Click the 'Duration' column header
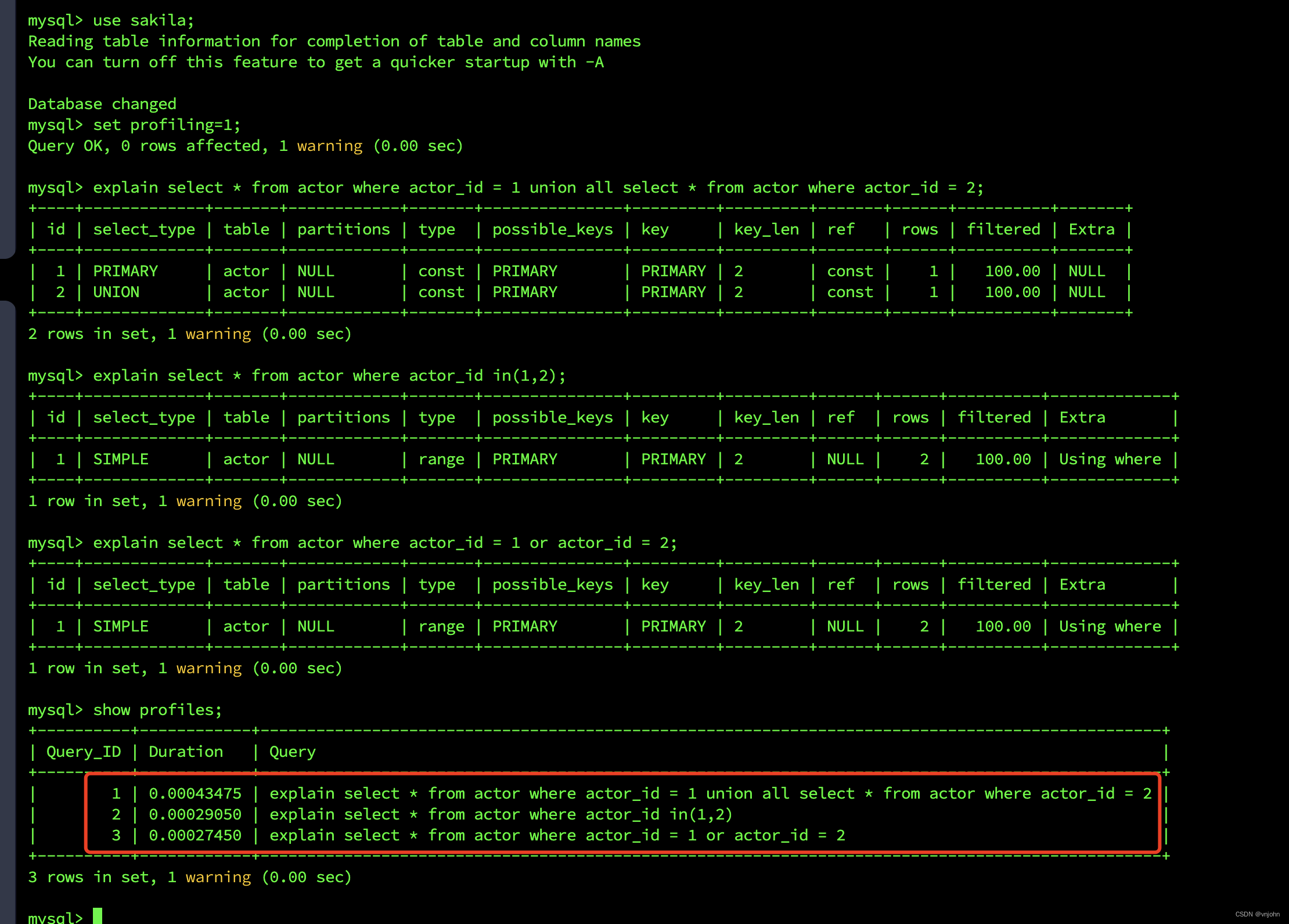Screen dimensions: 1289x924 pyautogui.click(x=186, y=752)
